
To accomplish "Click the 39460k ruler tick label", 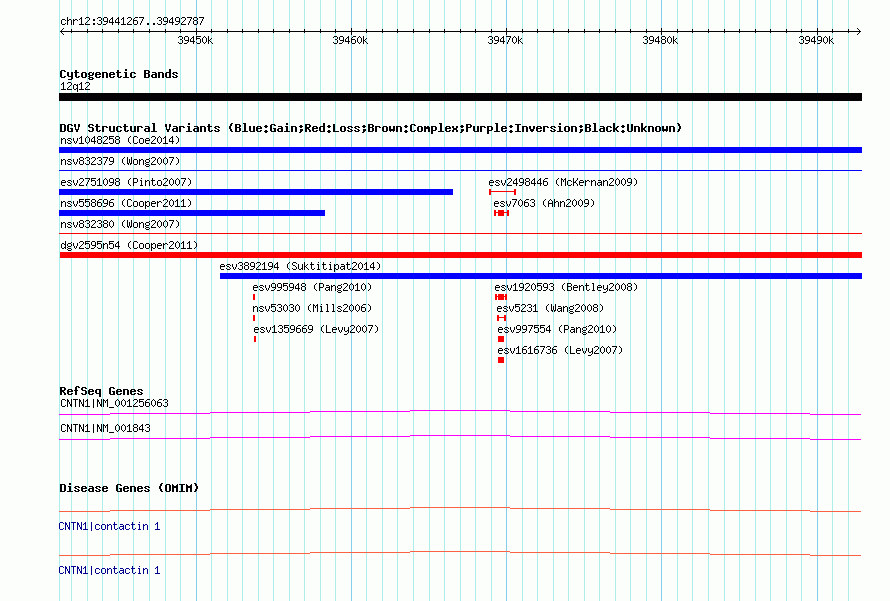I will coord(350,40).
